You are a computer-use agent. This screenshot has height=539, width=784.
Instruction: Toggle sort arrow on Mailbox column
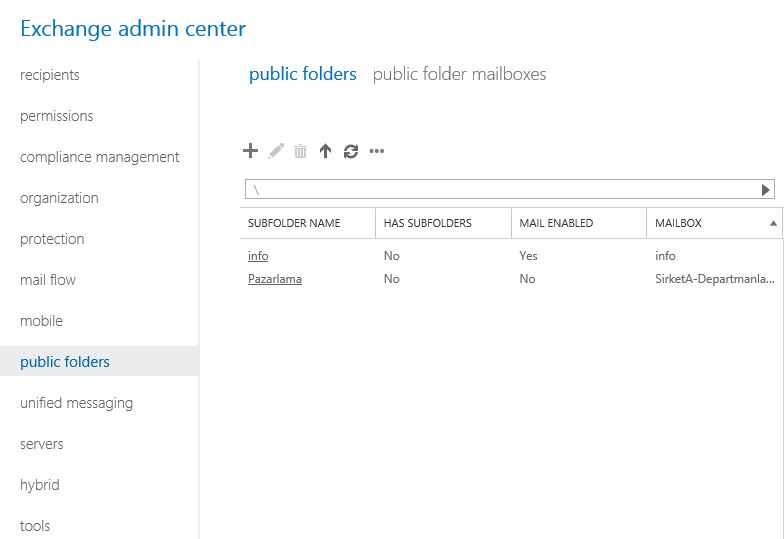coord(773,223)
